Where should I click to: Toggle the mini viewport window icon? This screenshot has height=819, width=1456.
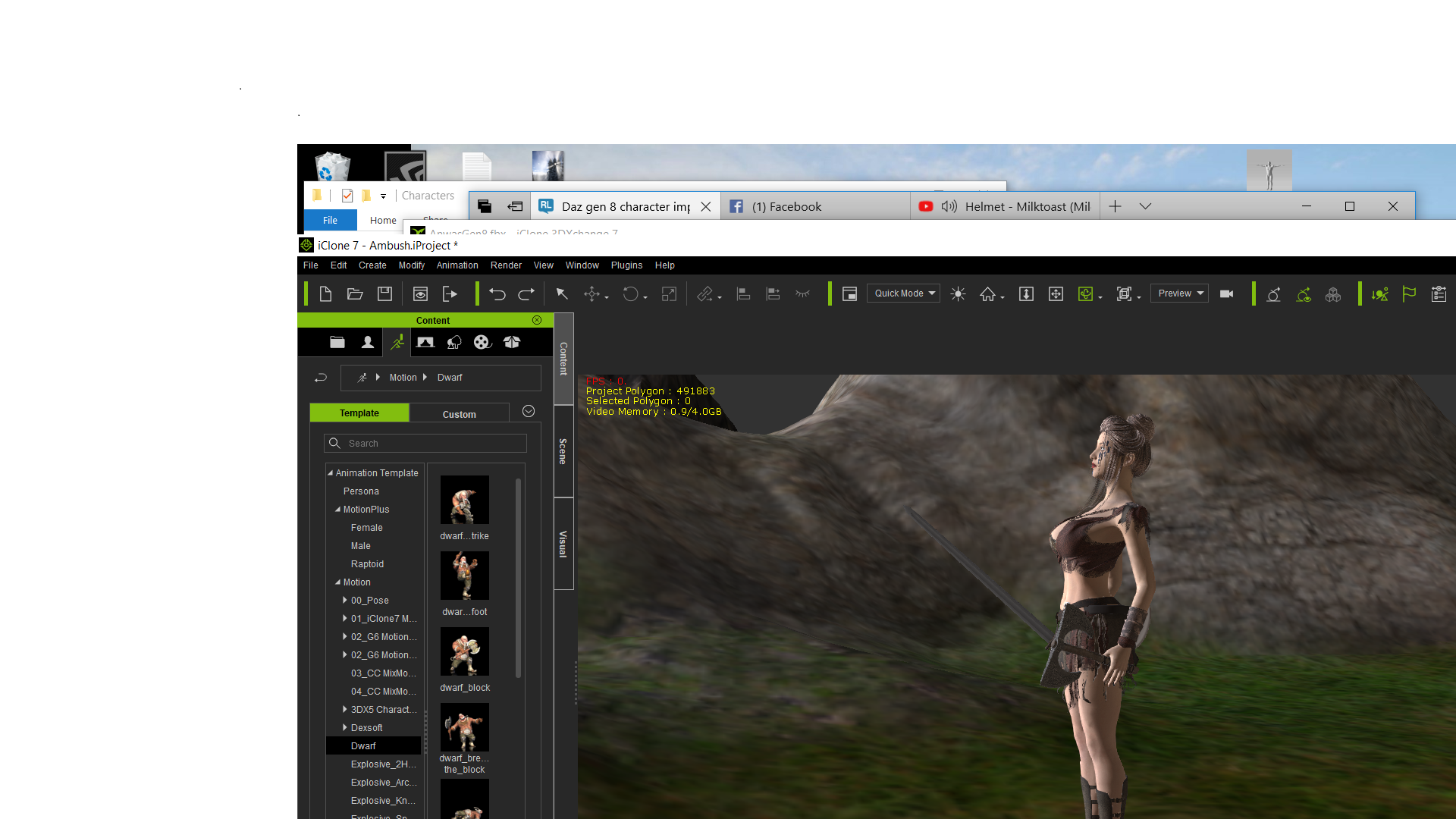(x=850, y=294)
